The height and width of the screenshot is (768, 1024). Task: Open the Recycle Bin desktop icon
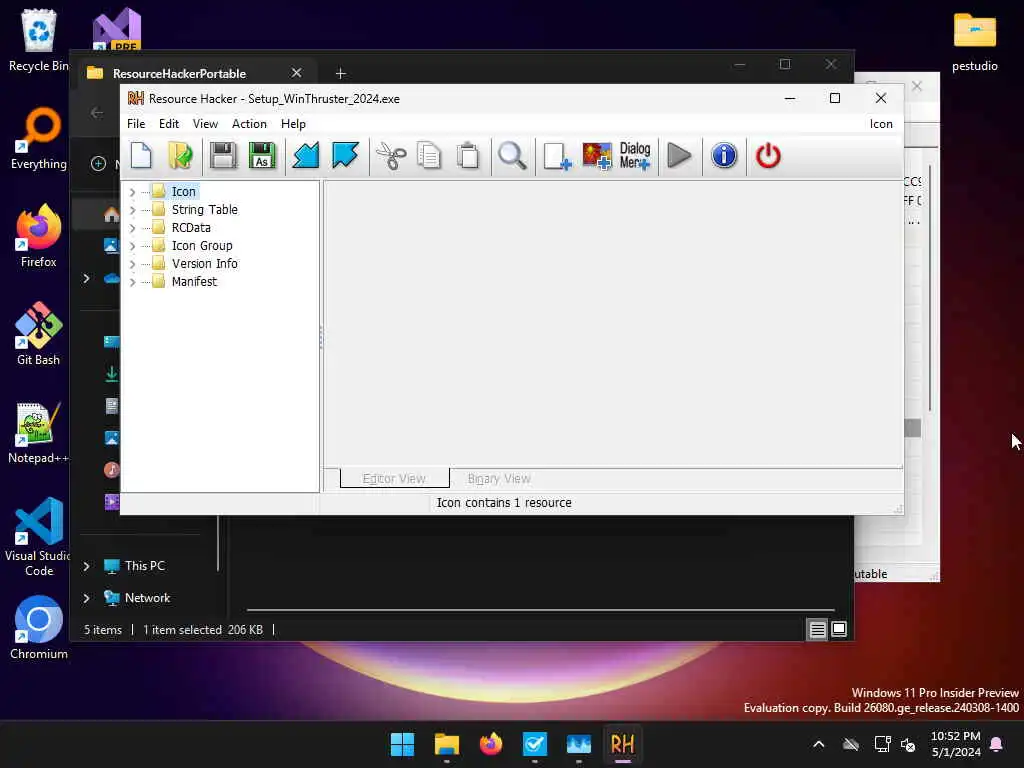click(x=39, y=40)
